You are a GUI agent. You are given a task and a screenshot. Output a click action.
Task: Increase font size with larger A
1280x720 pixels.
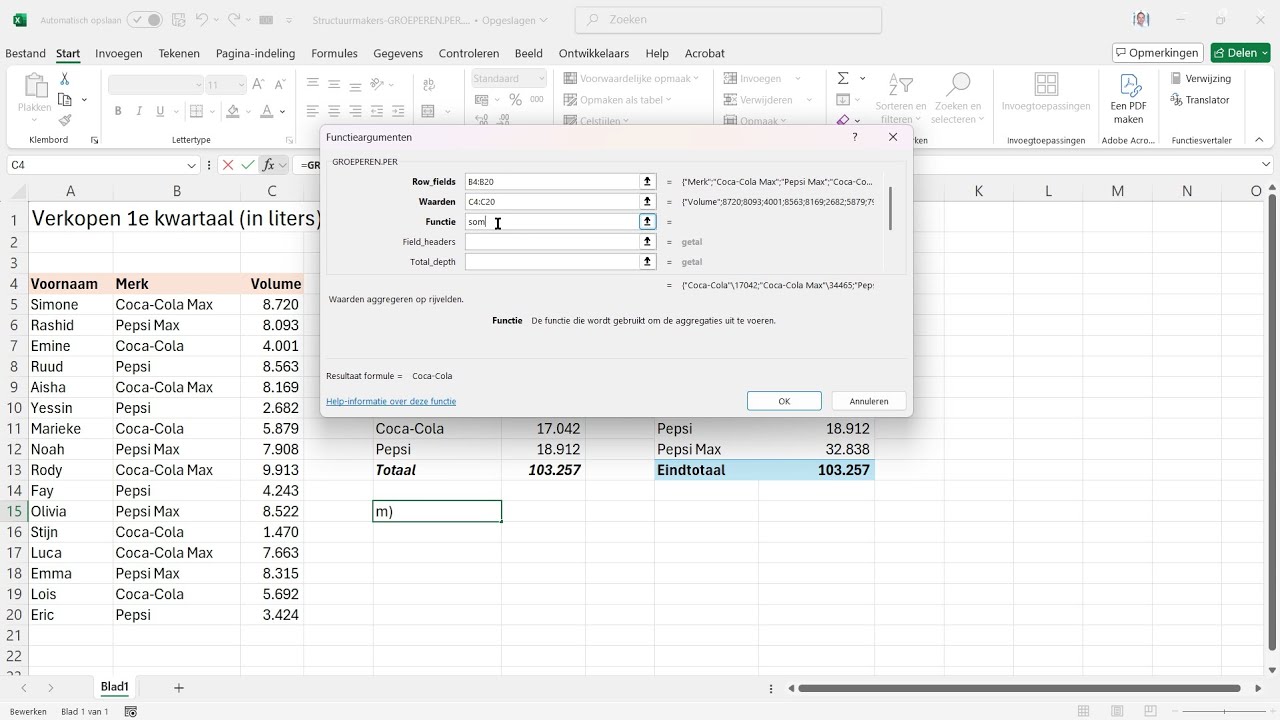258,85
